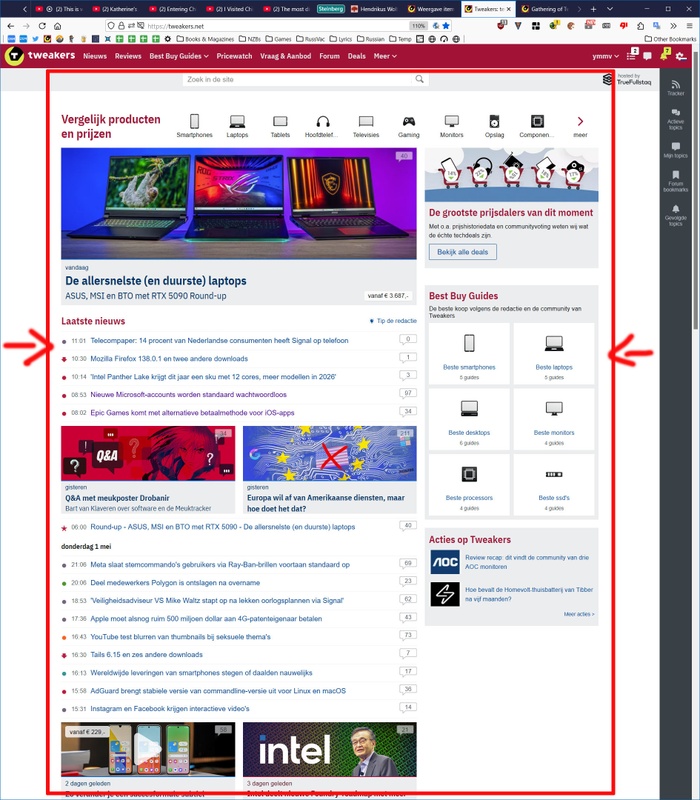Screen dimensions: 700x800
Task: Switch to the Gathering of Tweakers tab
Action: 544,9
